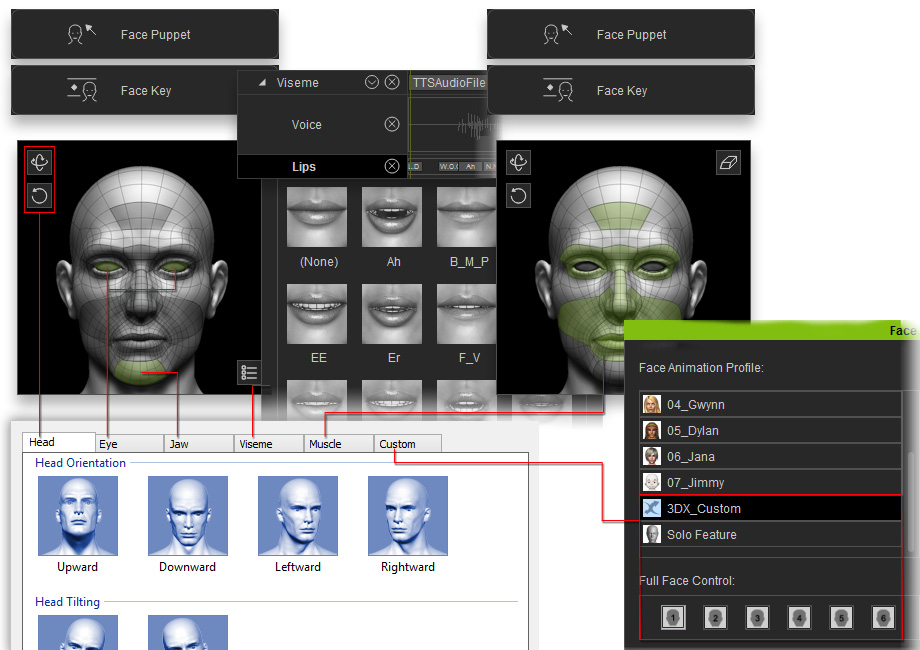Close the Voice track
The image size is (920, 650).
point(392,124)
